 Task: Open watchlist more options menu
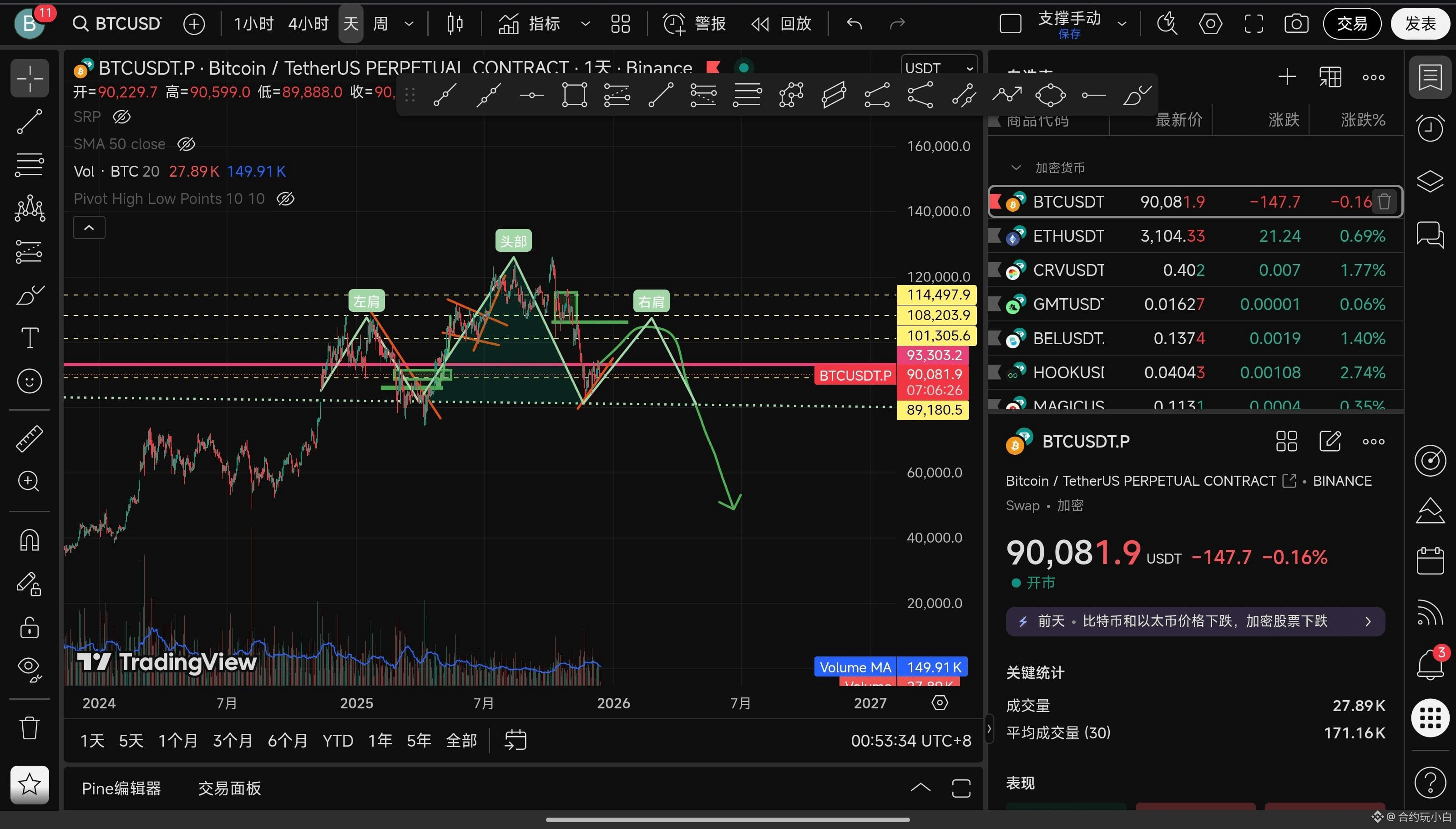click(x=1374, y=77)
